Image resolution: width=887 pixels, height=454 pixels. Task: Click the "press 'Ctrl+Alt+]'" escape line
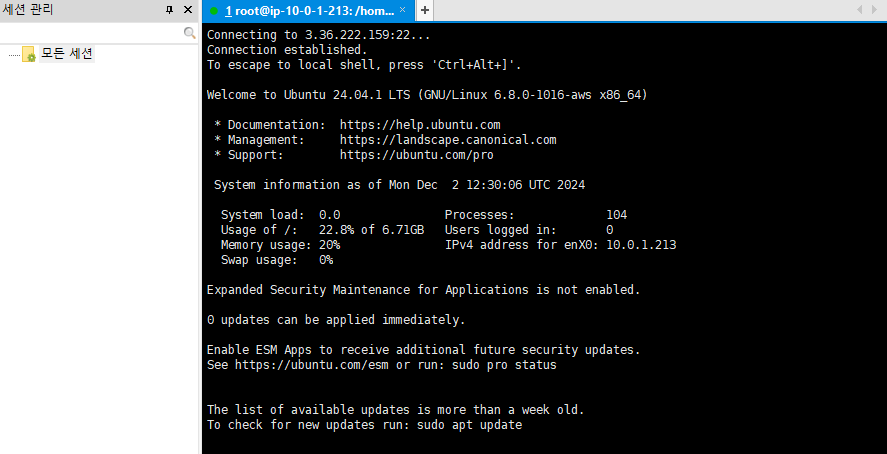pos(364,65)
